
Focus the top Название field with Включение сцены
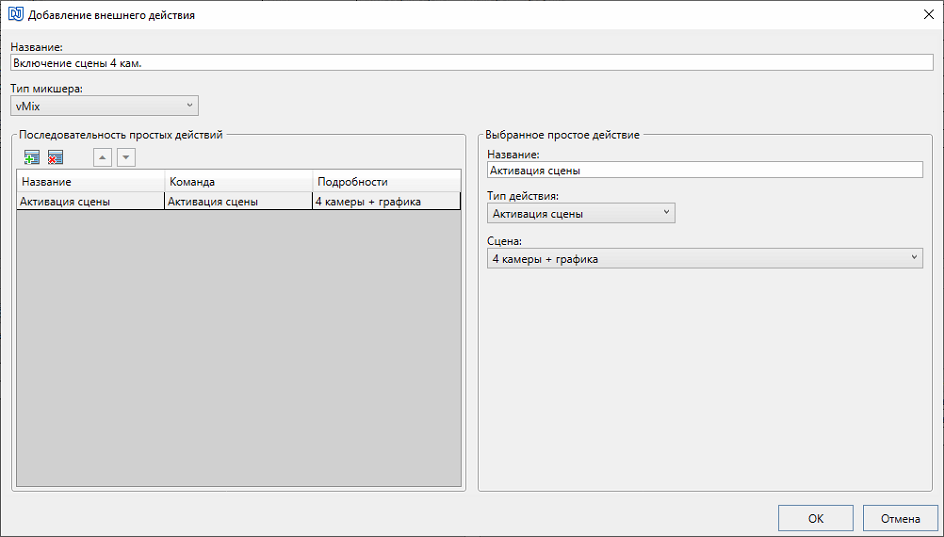click(472, 63)
